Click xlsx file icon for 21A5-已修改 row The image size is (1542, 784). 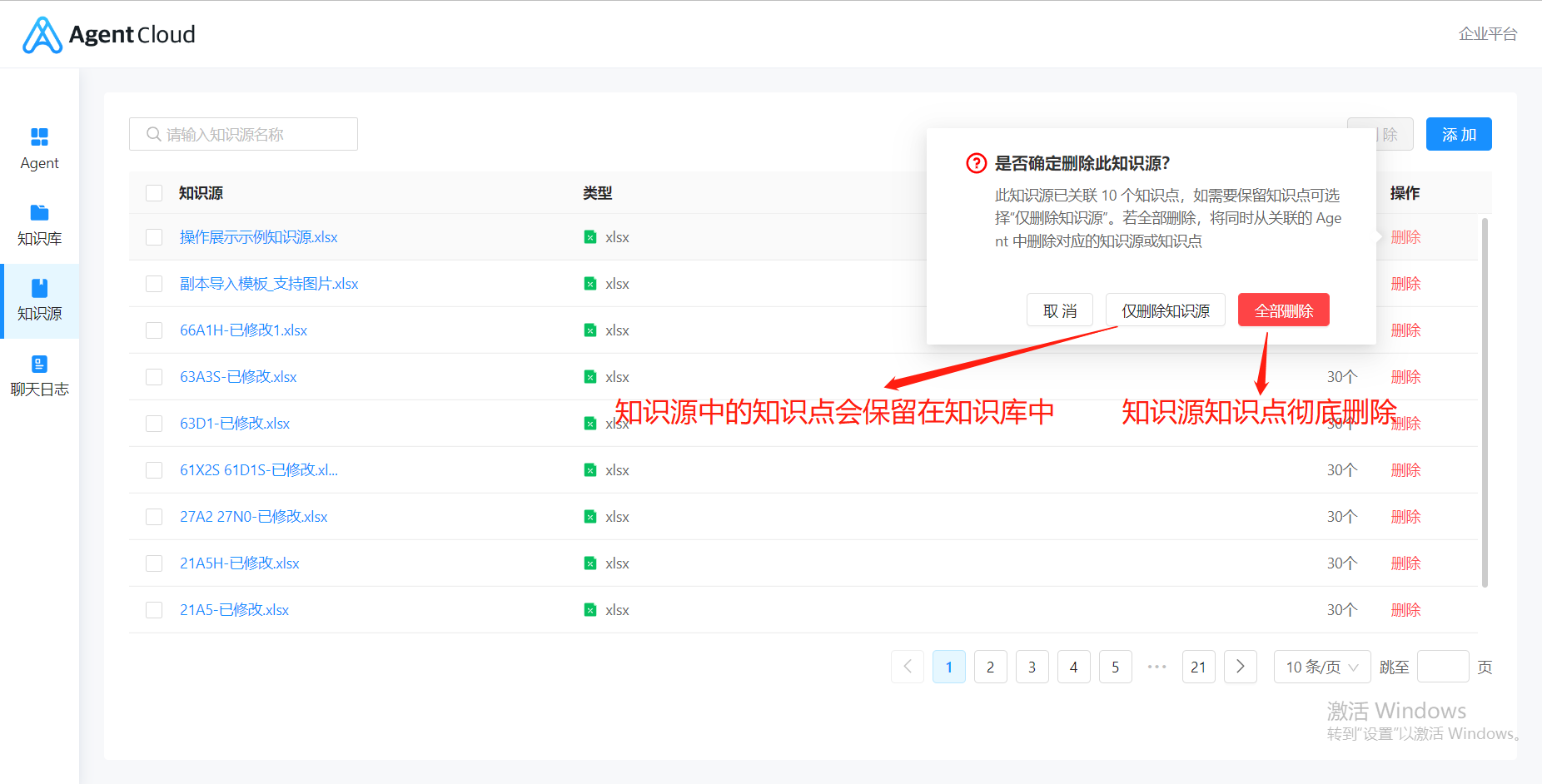tap(590, 610)
